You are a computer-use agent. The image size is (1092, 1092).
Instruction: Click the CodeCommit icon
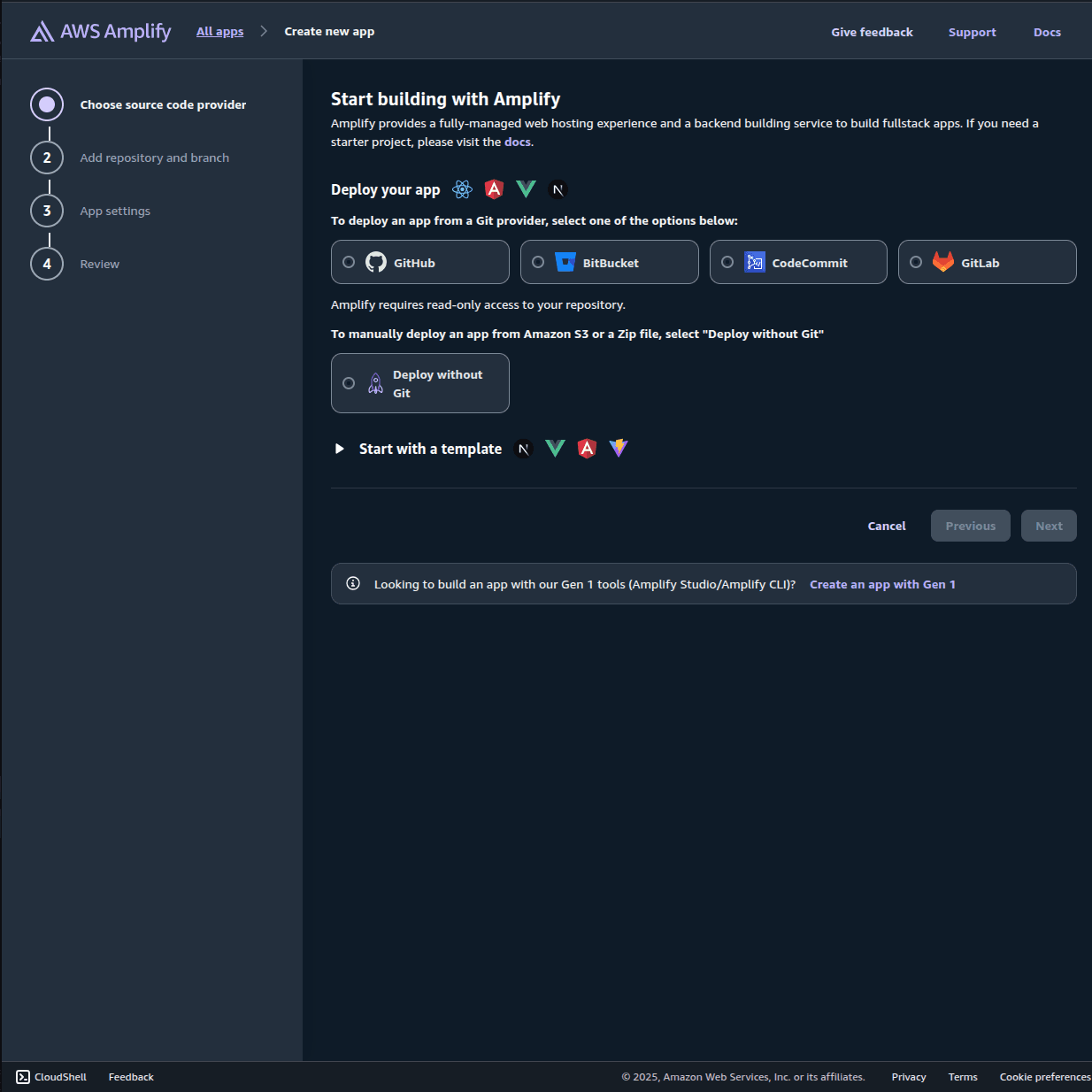(x=755, y=262)
